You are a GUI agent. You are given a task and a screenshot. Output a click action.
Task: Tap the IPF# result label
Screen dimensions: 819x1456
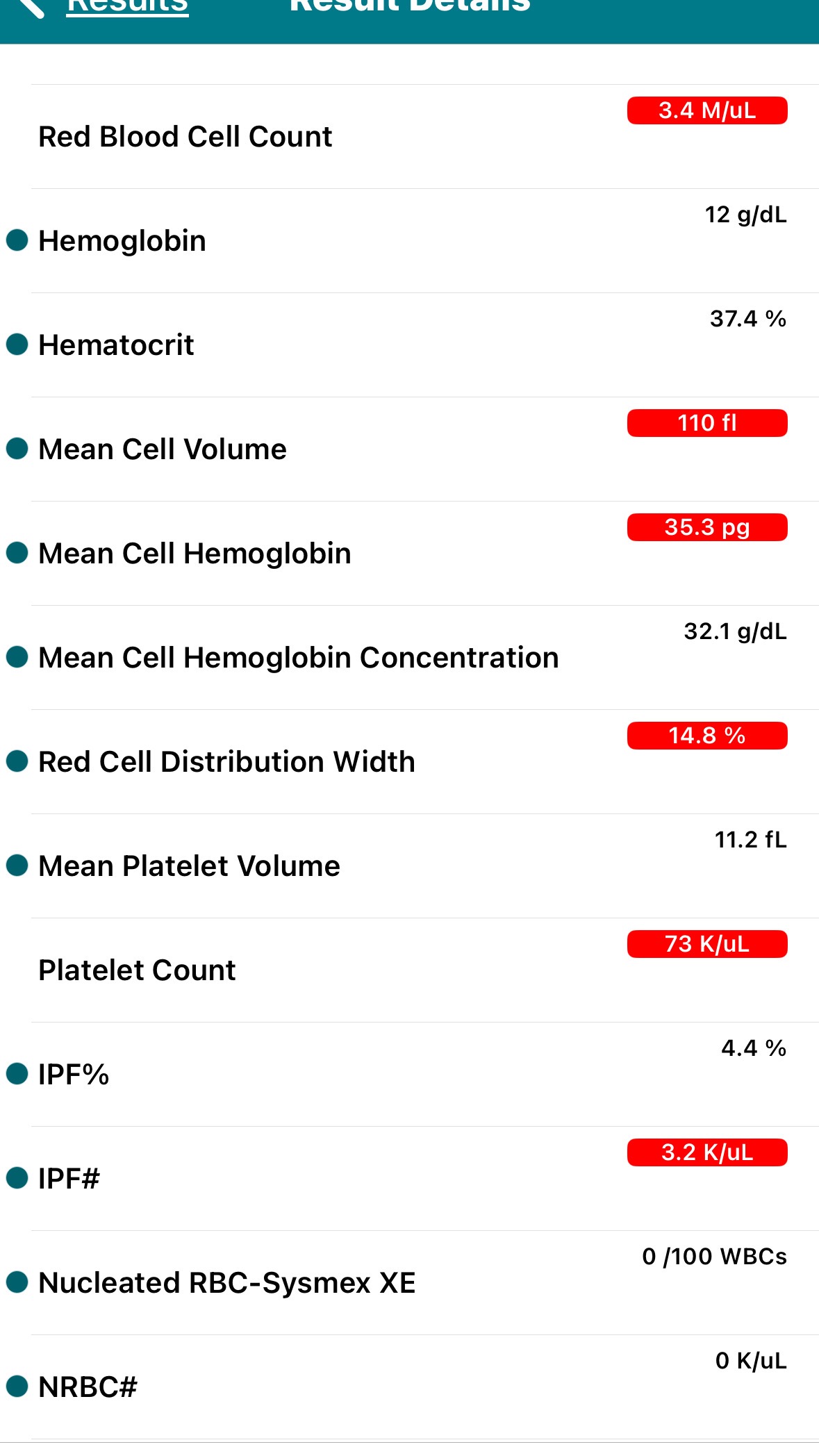69,1179
